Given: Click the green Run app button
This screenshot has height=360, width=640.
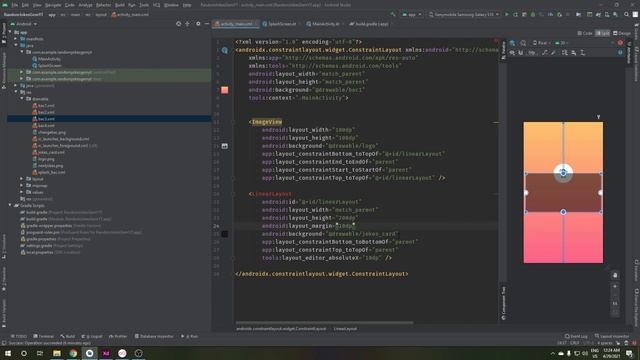Looking at the screenshot, I should tap(507, 14).
